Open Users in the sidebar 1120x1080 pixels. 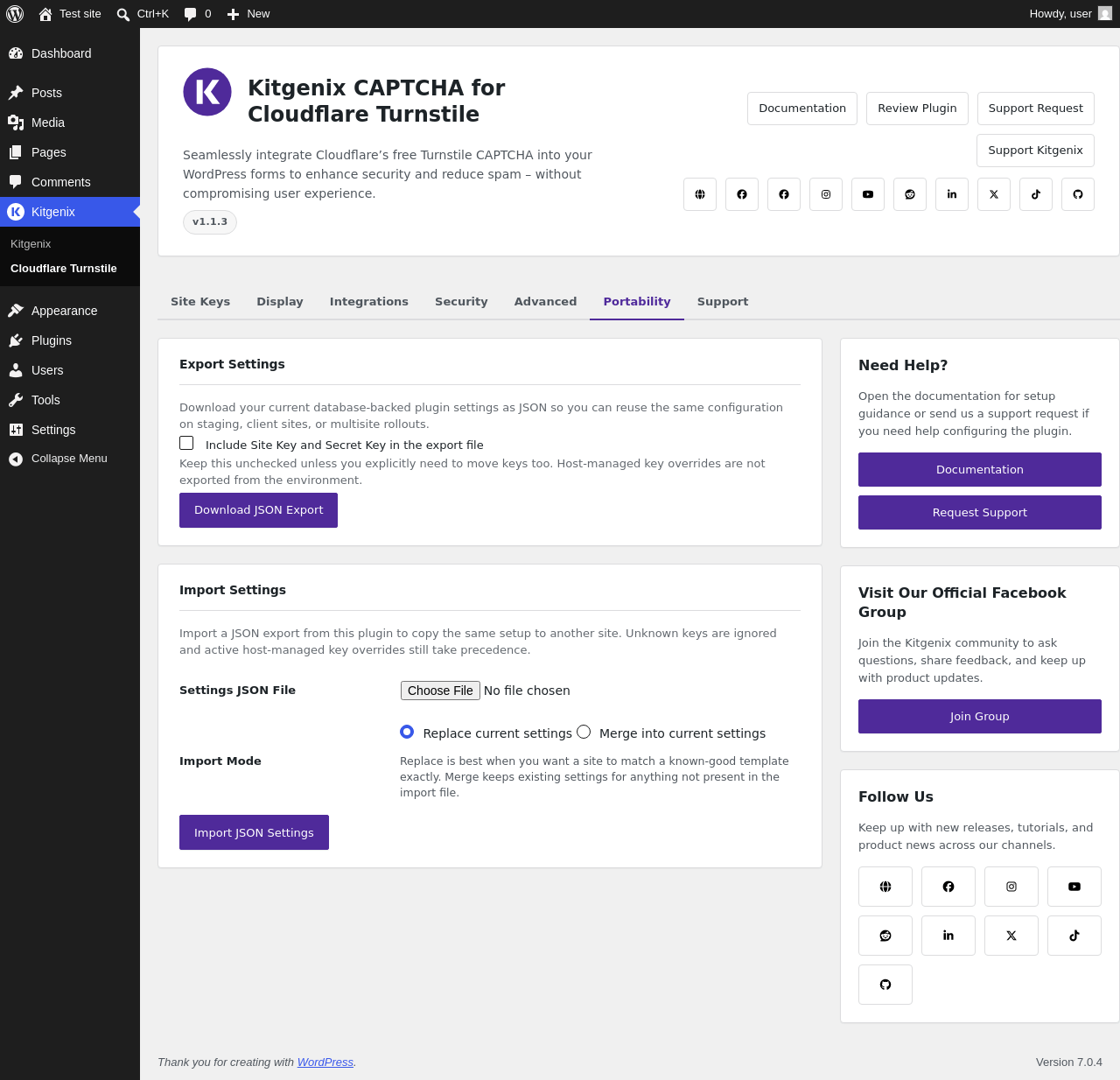pos(70,370)
